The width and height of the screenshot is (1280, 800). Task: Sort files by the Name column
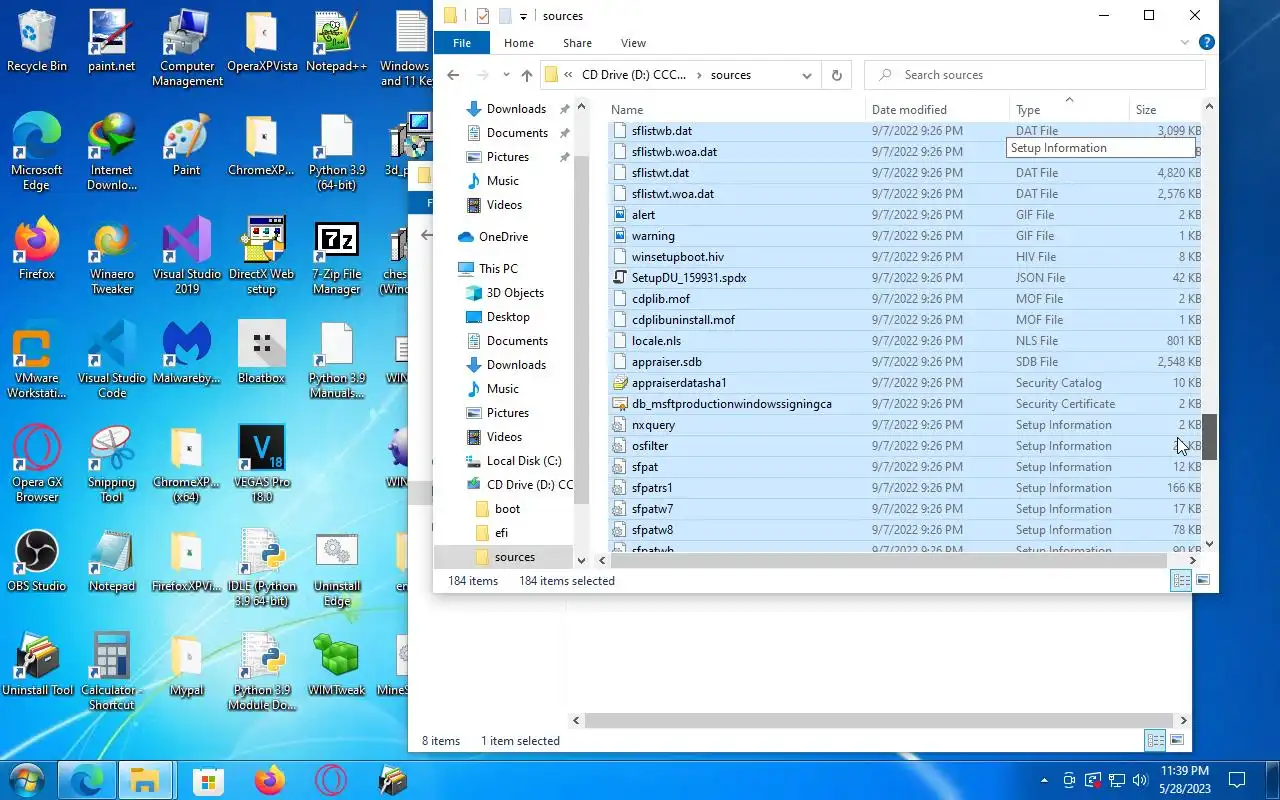pos(736,110)
